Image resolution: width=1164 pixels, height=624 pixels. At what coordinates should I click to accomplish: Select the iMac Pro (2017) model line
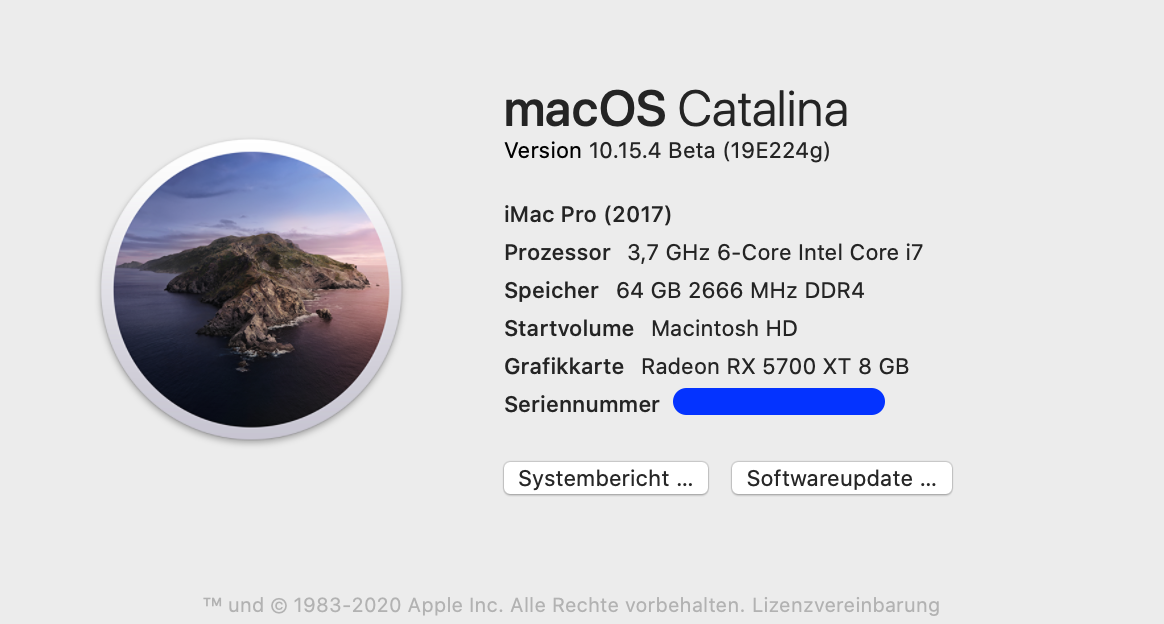click(x=588, y=215)
